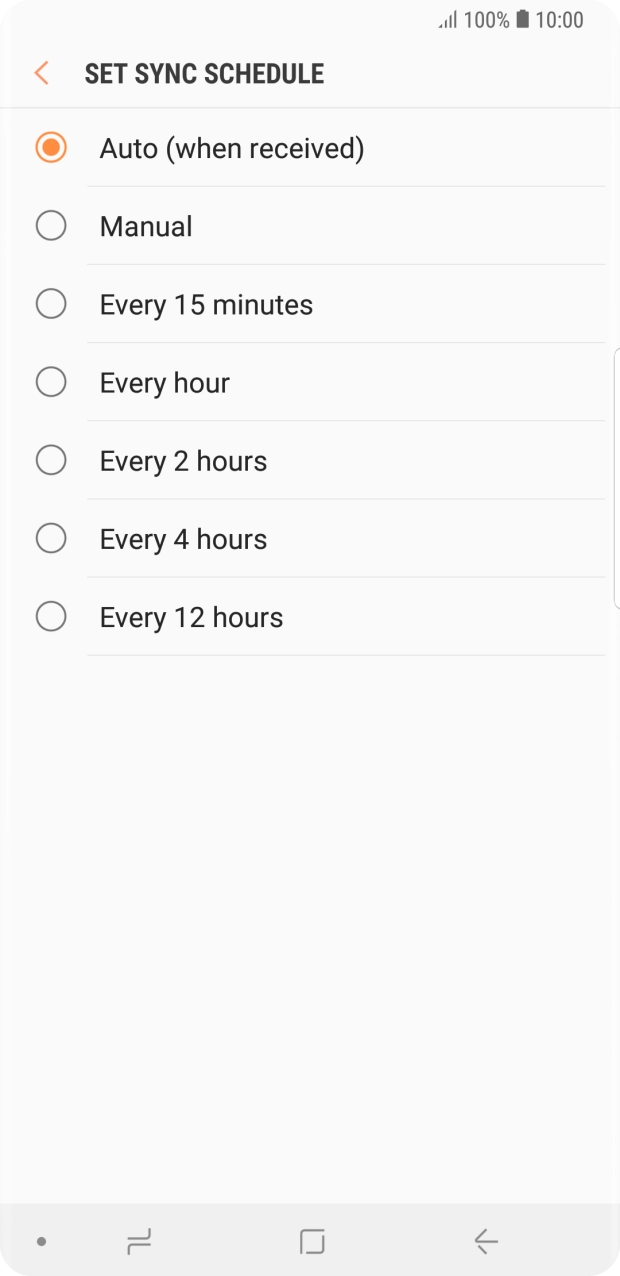Tap the scrollbar on the right edge
Screen dimensions: 620x1276
[x=616, y=475]
